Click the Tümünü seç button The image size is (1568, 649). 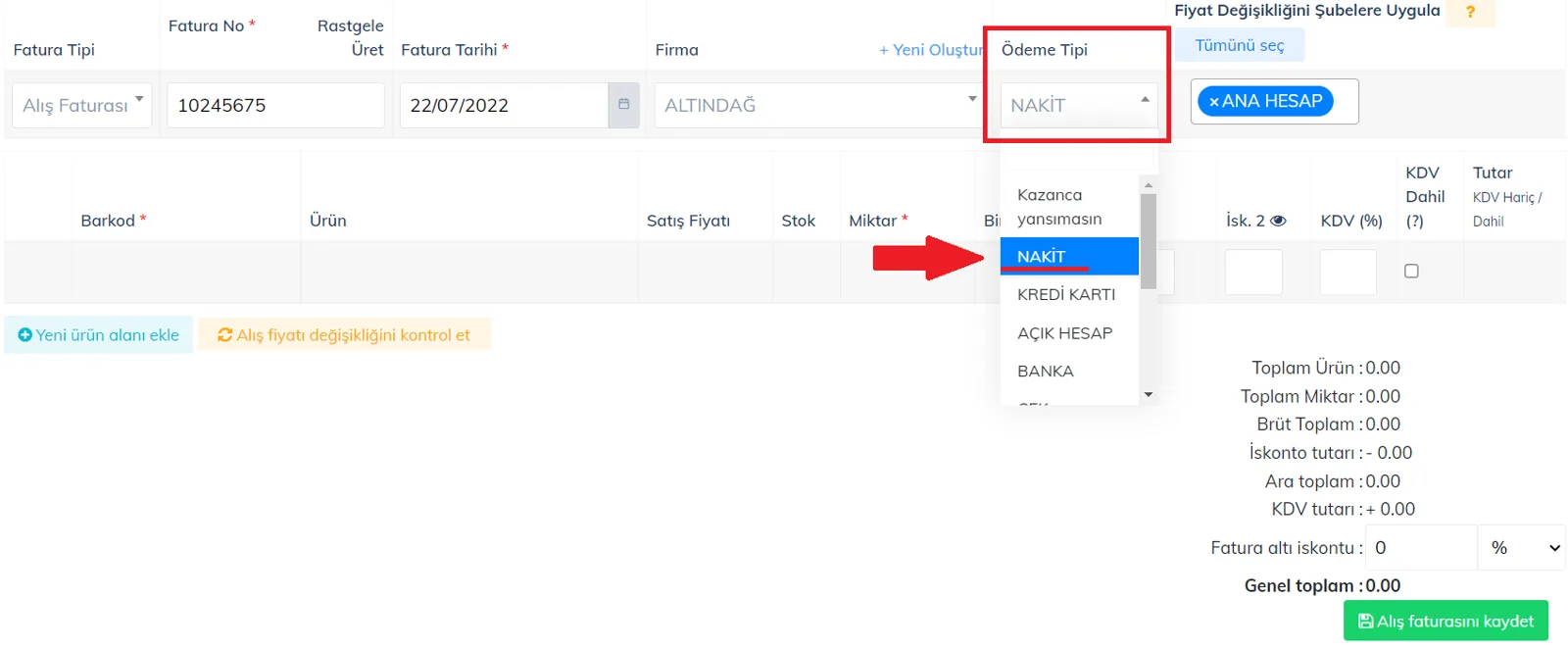1240,45
